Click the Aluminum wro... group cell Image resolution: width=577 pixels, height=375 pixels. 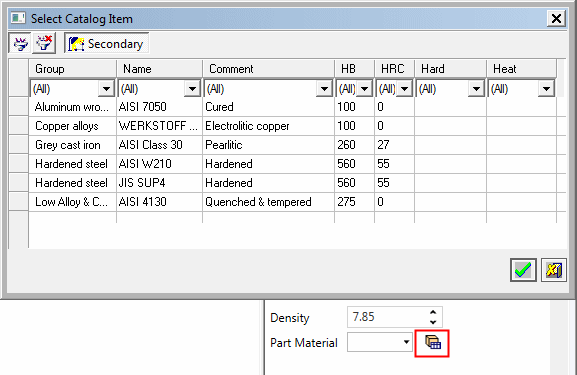point(72,107)
